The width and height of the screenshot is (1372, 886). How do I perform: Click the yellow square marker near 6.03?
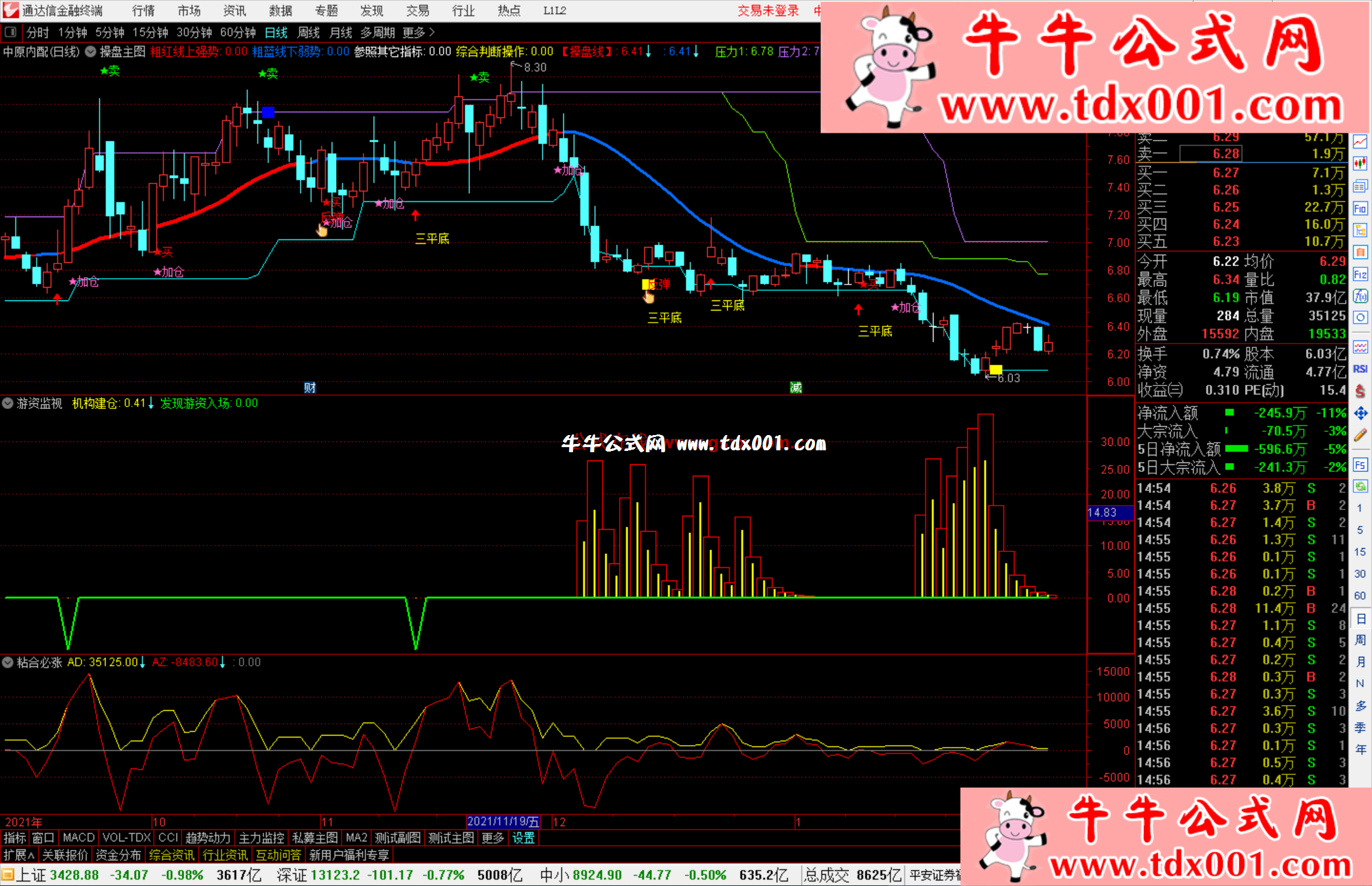[x=996, y=370]
